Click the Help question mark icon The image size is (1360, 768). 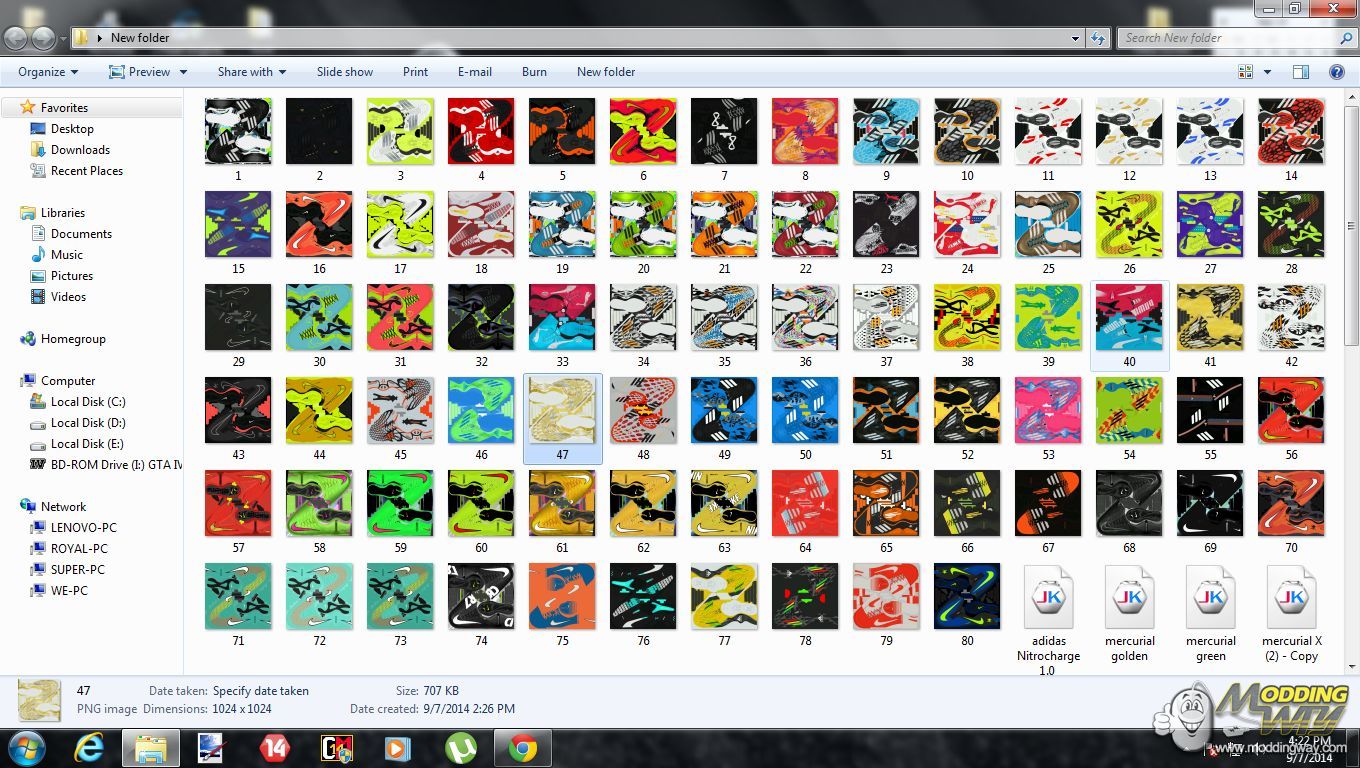tap(1336, 72)
